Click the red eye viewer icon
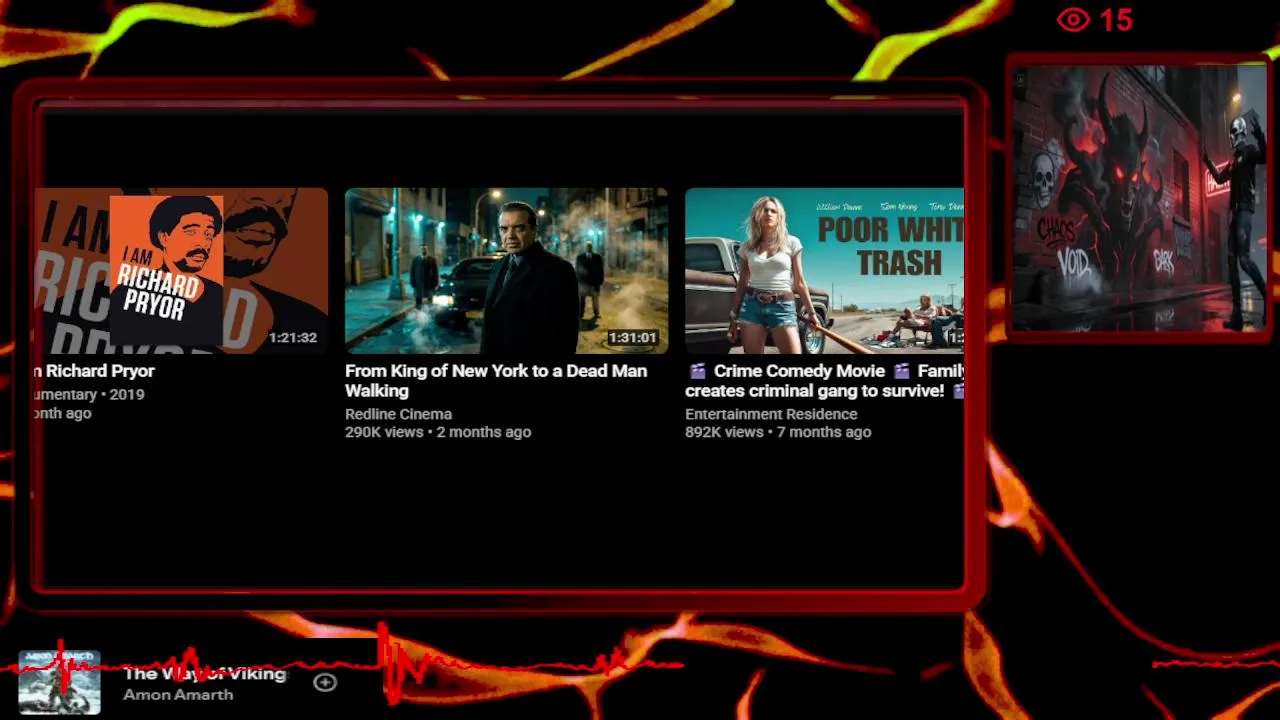 coord(1073,20)
